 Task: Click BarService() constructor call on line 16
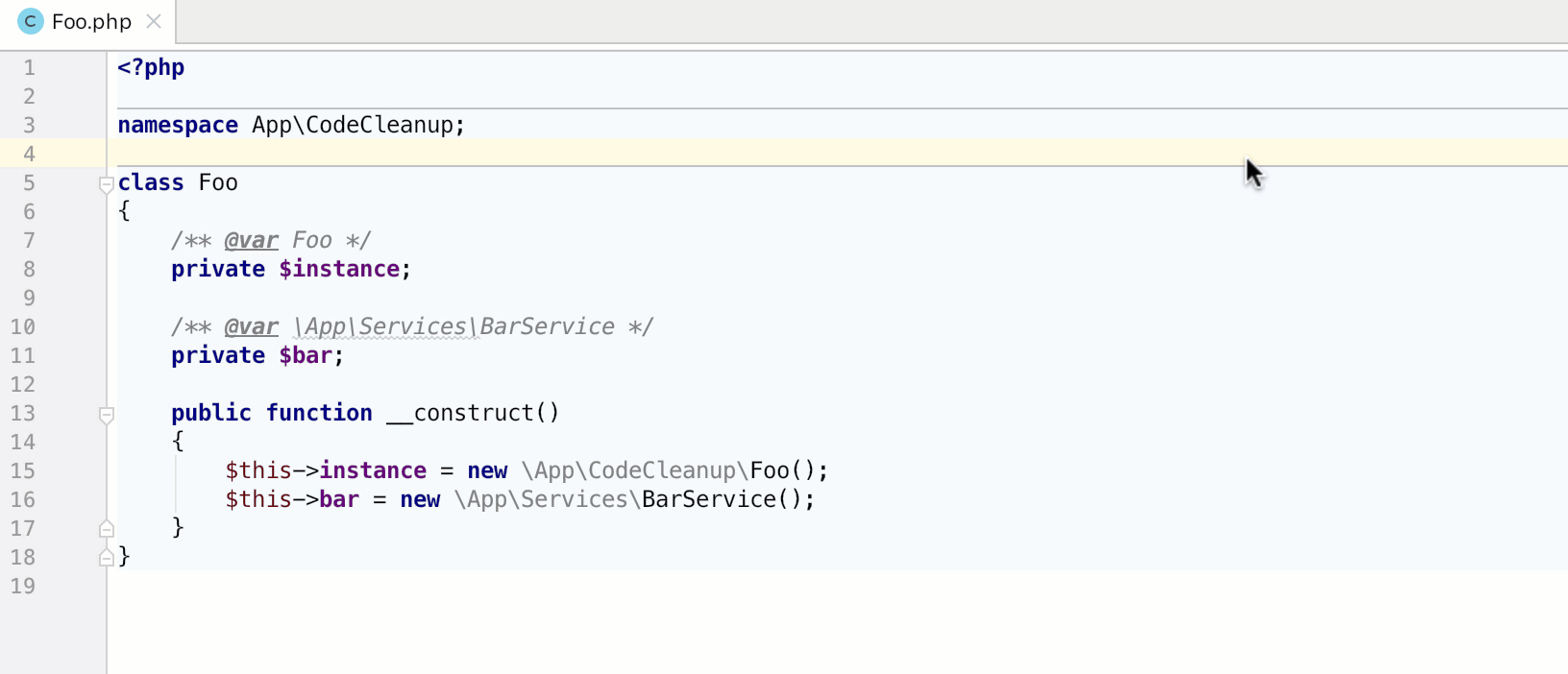pos(708,499)
